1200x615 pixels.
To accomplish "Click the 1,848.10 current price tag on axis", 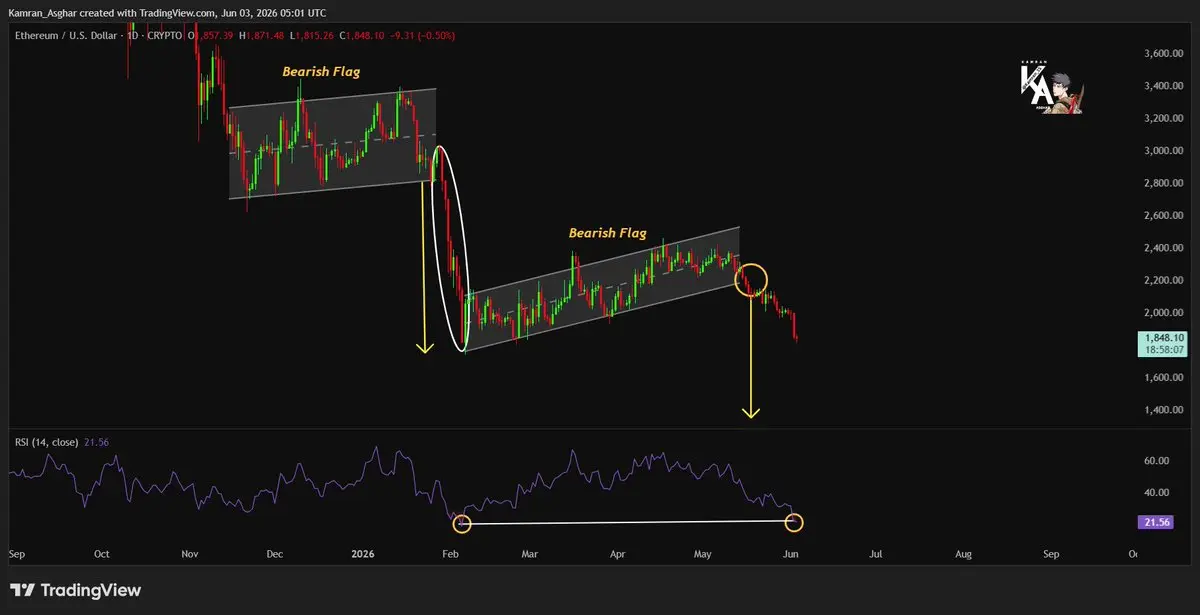I will (x=1165, y=338).
